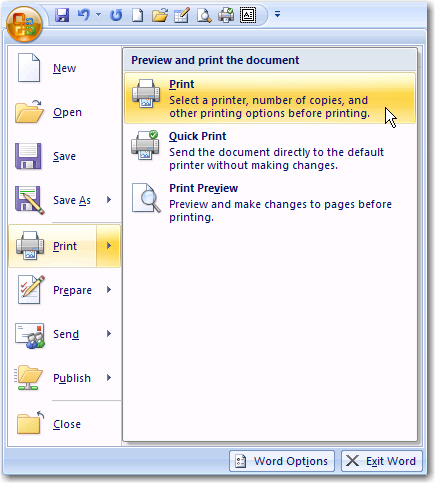435x483 pixels.
Task: Click the Open folder icon in Quick Access Toolbar
Action: pos(160,15)
